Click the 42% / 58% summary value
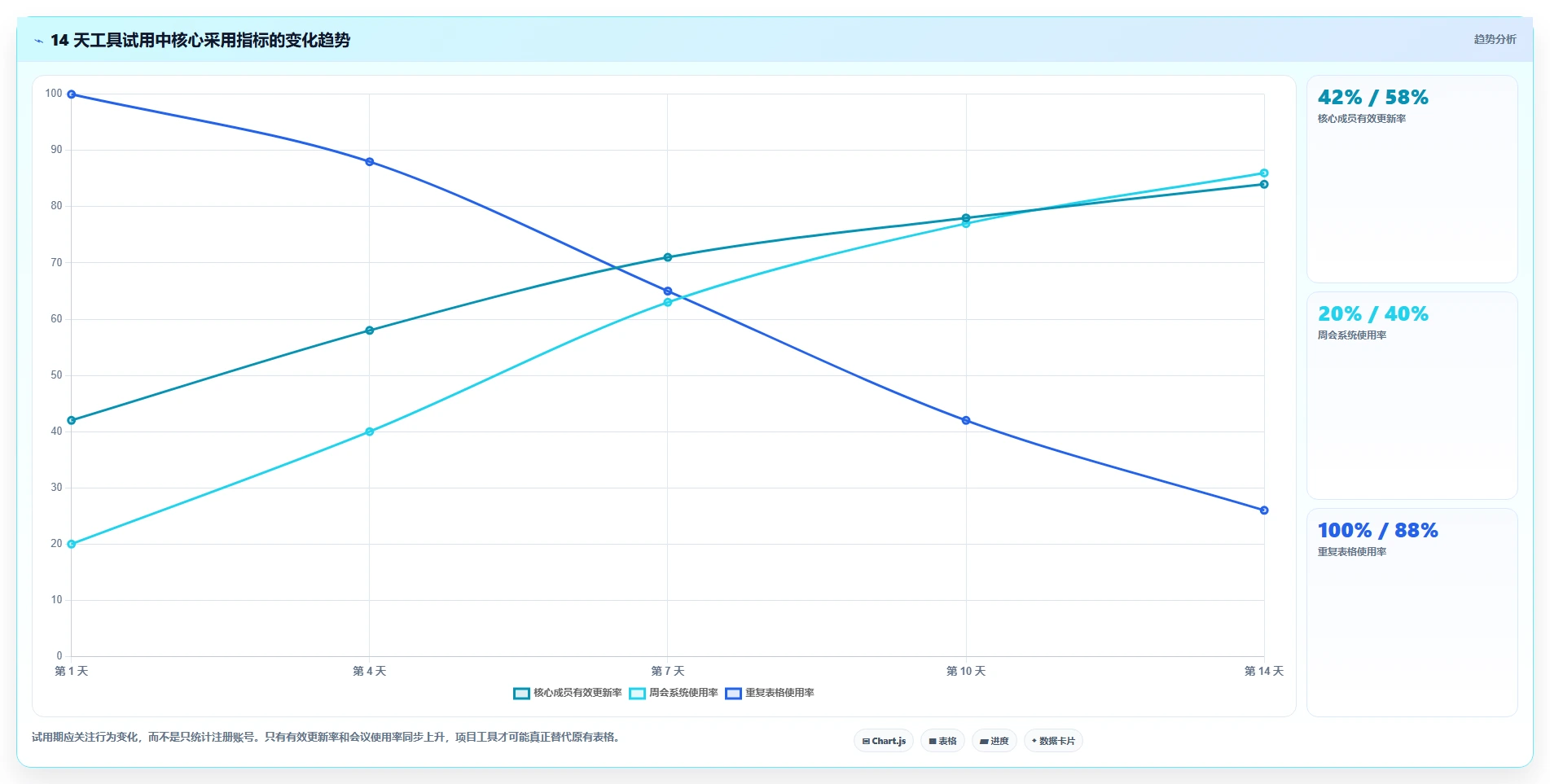Screen dimensions: 1550x784 [1372, 98]
